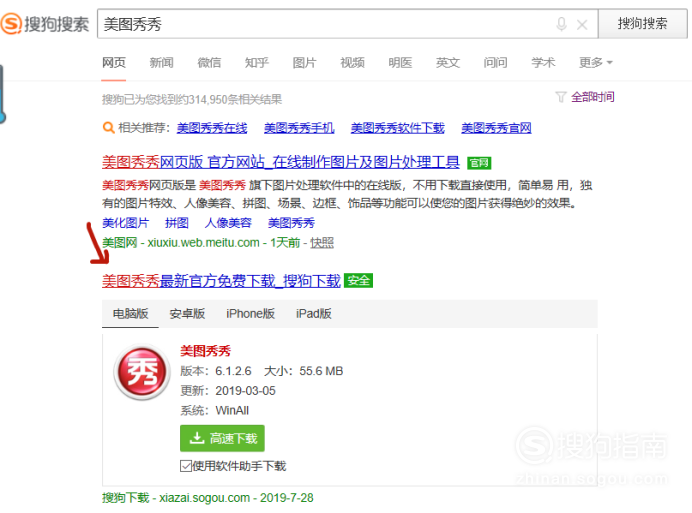This screenshot has width=692, height=513.
Task: Switch to the 英文 tab
Action: click(448, 62)
